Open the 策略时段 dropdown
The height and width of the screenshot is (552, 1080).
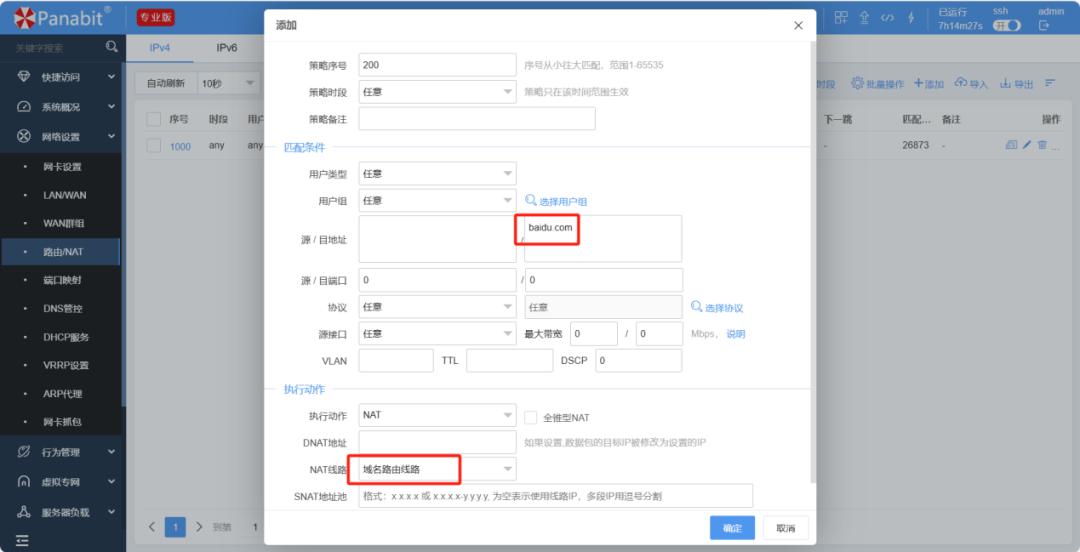(x=437, y=91)
